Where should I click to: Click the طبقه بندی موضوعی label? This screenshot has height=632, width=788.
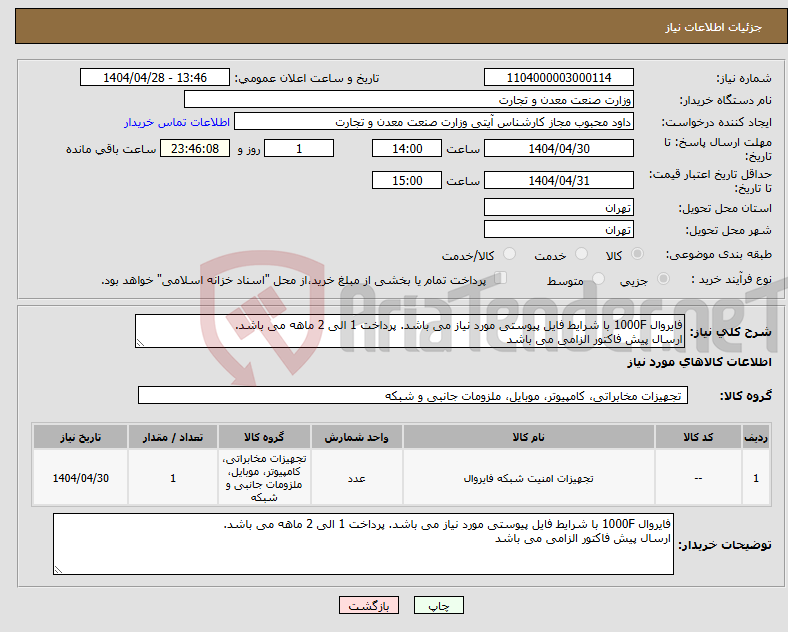click(719, 254)
